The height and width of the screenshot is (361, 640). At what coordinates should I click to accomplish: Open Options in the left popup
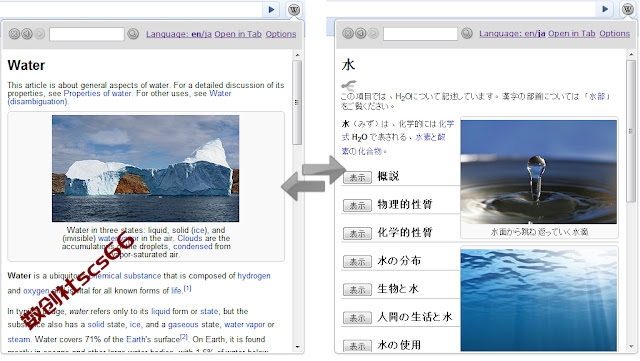[x=281, y=34]
